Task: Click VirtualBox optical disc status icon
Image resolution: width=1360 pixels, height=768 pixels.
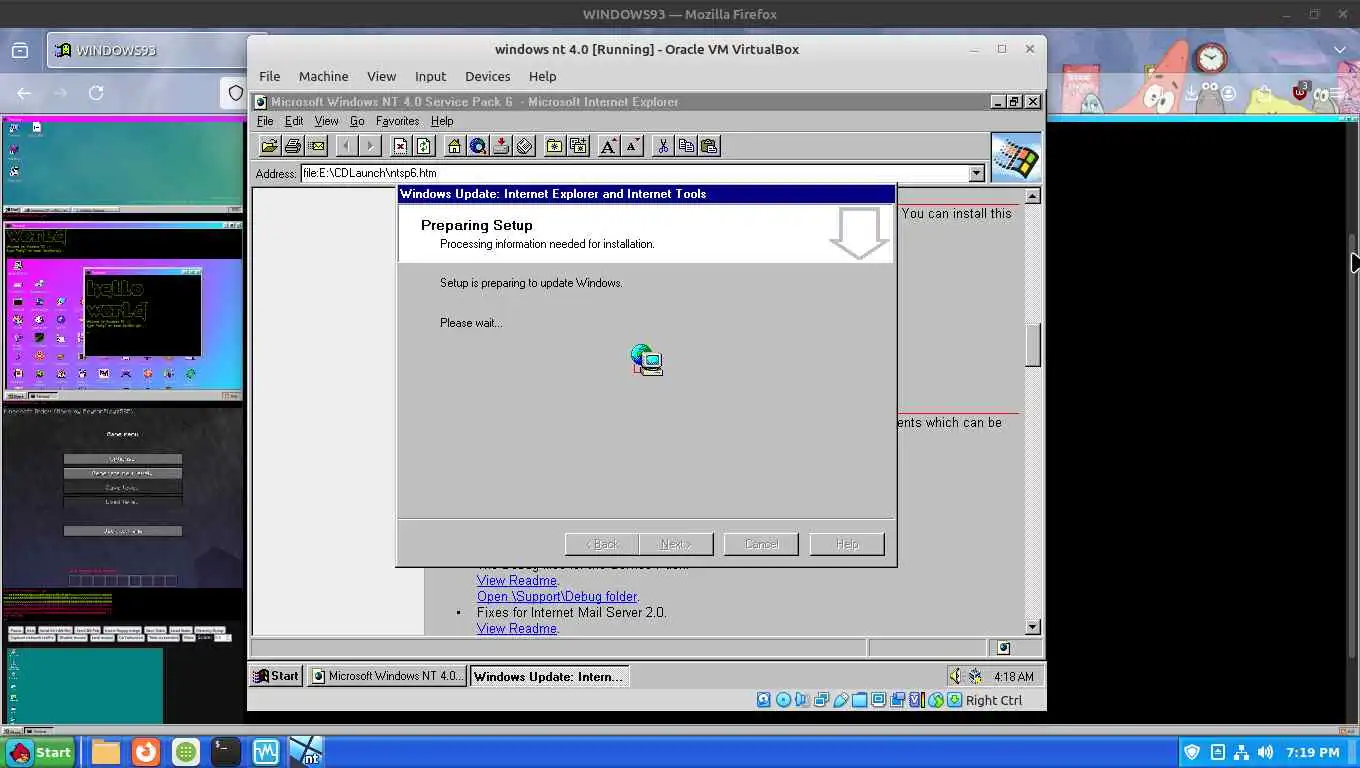Action: coord(783,700)
